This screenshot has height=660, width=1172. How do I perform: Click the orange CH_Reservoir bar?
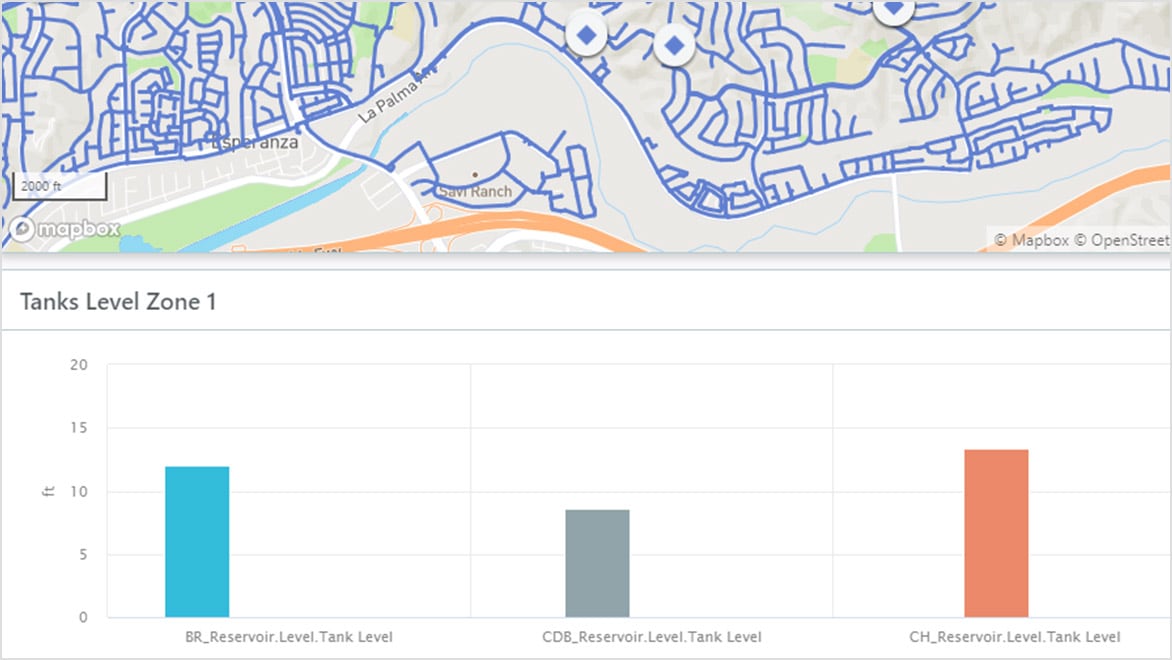[x=994, y=533]
